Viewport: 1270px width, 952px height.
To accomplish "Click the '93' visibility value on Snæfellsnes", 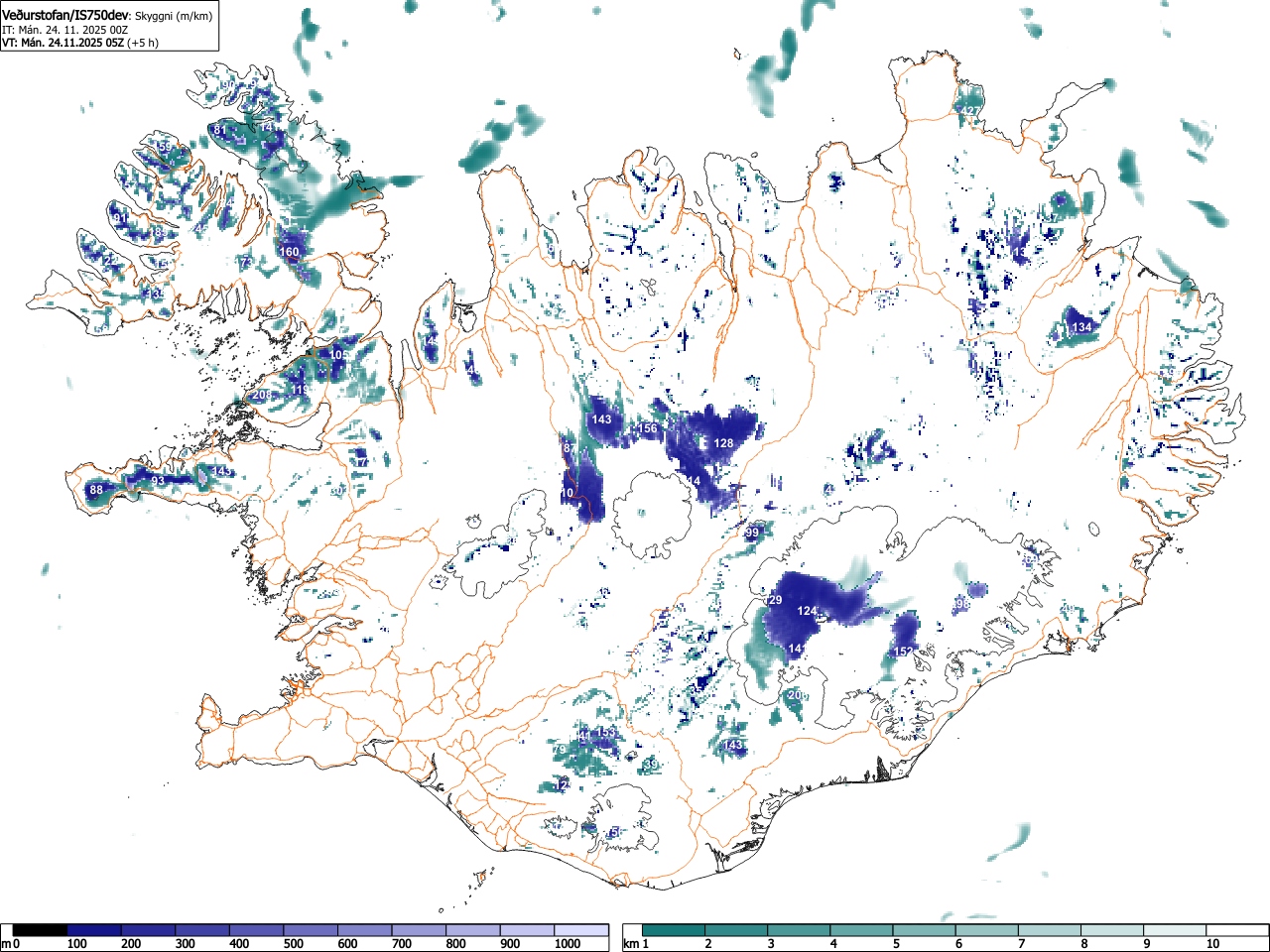I will click(x=158, y=481).
